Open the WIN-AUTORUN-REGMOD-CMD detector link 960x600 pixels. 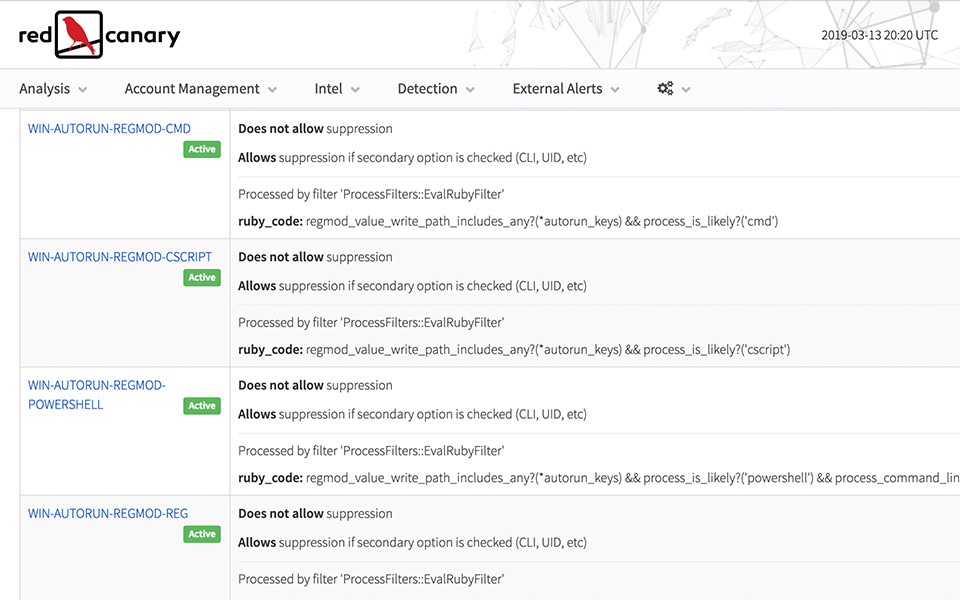click(109, 129)
